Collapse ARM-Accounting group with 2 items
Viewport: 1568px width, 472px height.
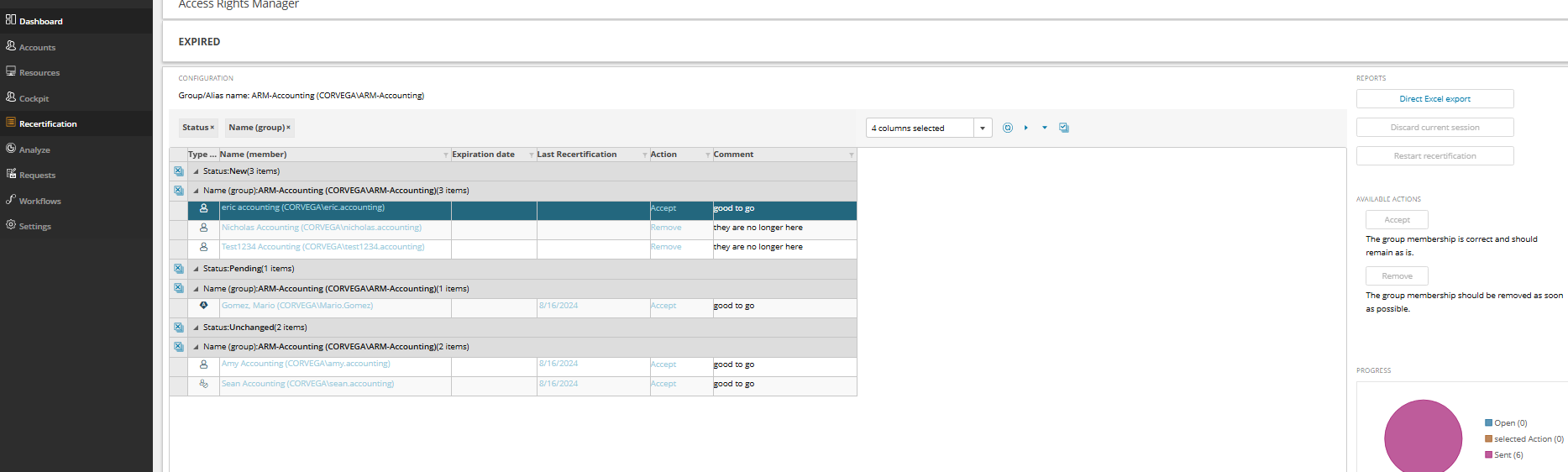[196, 347]
